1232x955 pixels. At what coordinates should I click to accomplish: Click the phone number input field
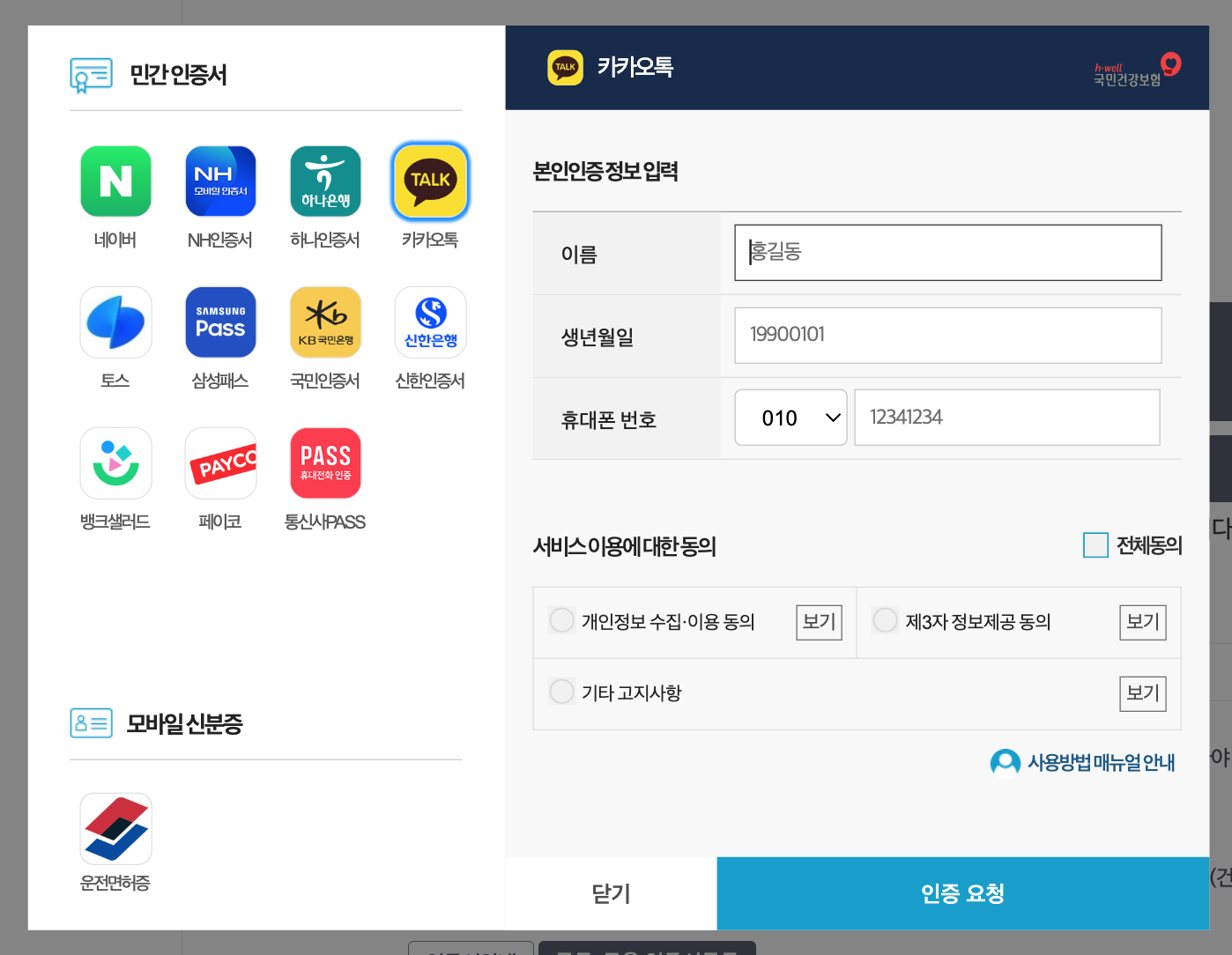(1007, 418)
